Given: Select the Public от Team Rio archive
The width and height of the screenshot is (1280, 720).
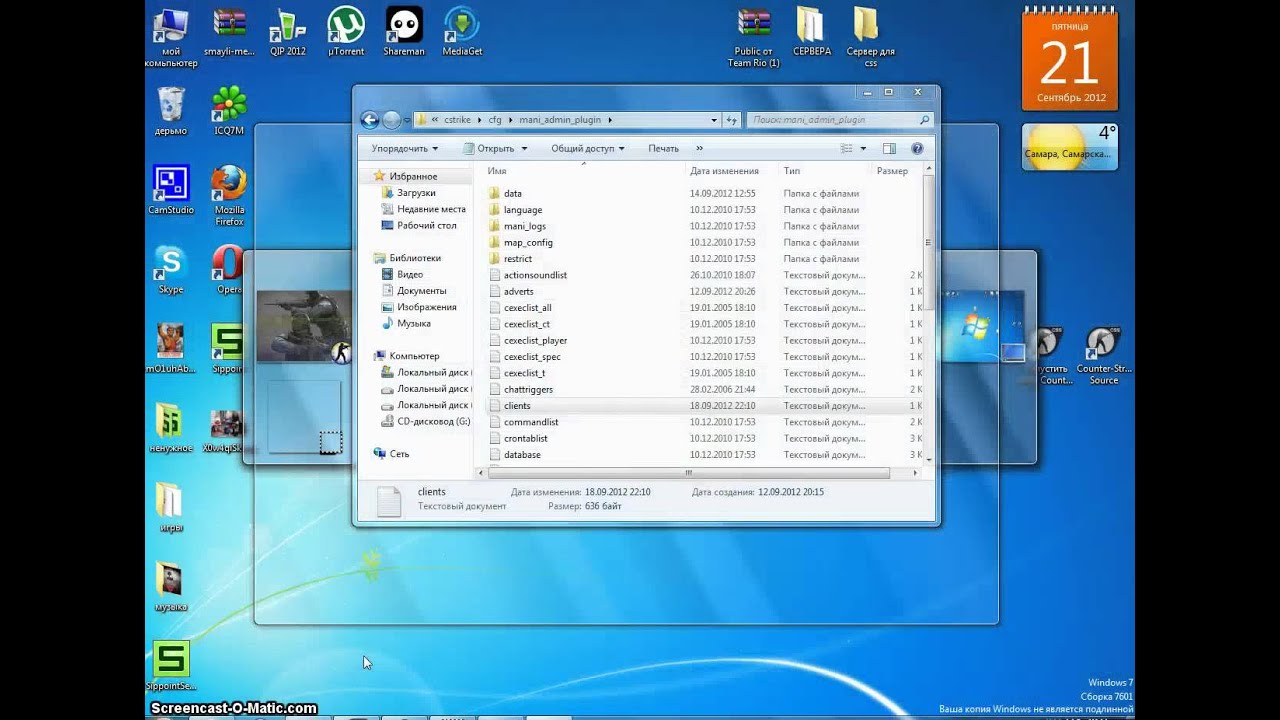Looking at the screenshot, I should 753,38.
